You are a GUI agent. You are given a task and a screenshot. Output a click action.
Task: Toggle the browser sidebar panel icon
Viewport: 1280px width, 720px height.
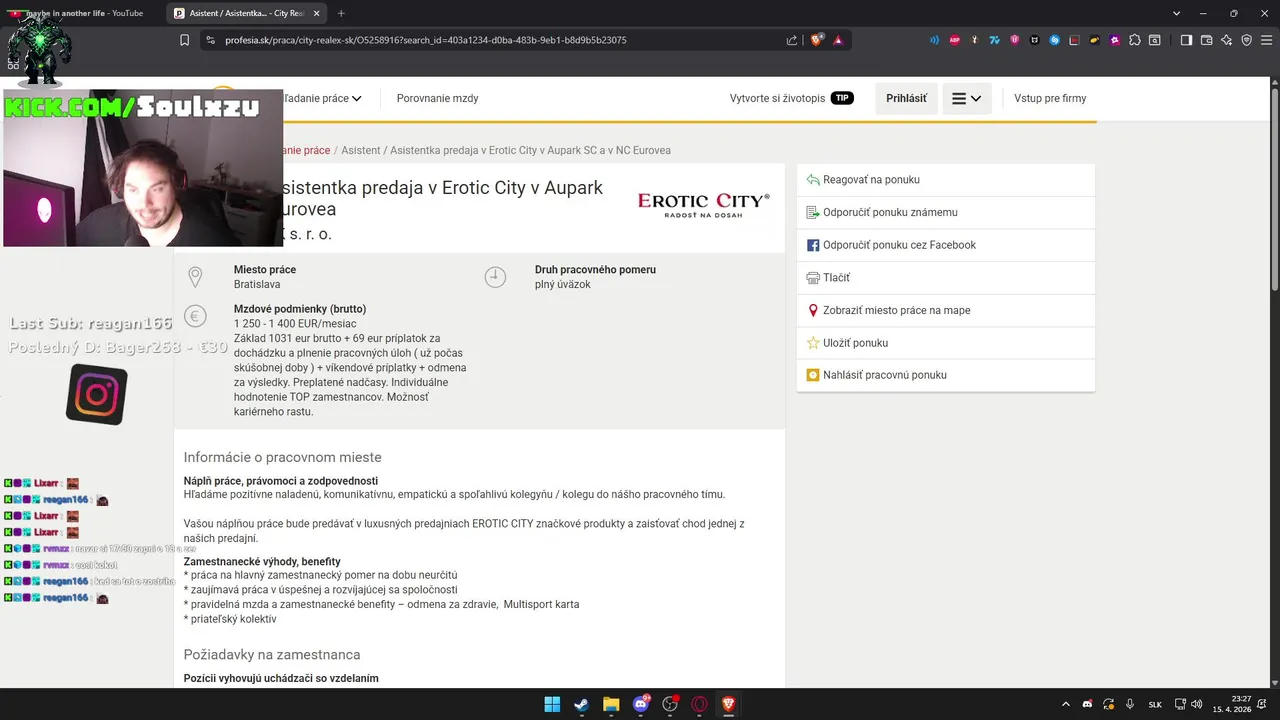coord(1186,40)
